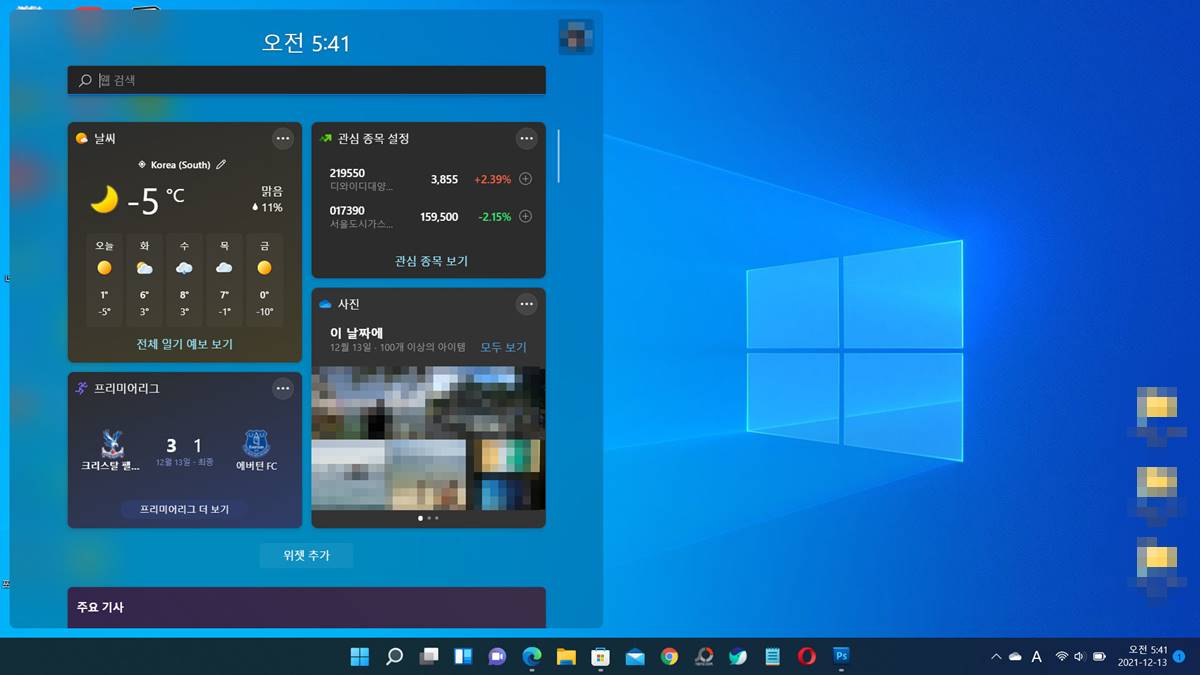Open stocks widget more options menu
Image resolution: width=1200 pixels, height=675 pixels.
pyautogui.click(x=527, y=138)
